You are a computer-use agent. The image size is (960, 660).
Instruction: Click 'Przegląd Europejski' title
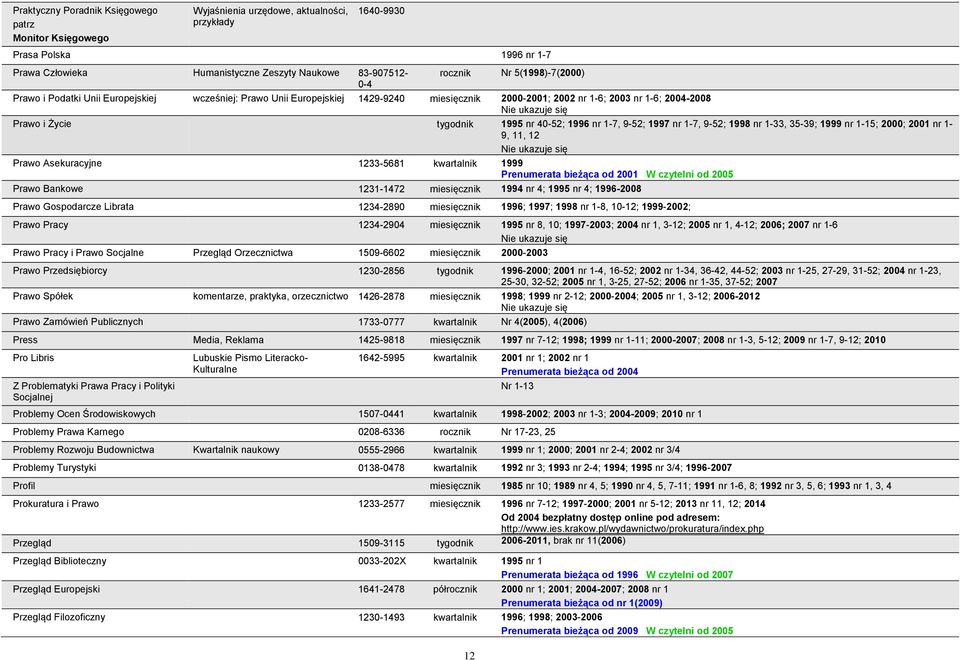[56, 590]
